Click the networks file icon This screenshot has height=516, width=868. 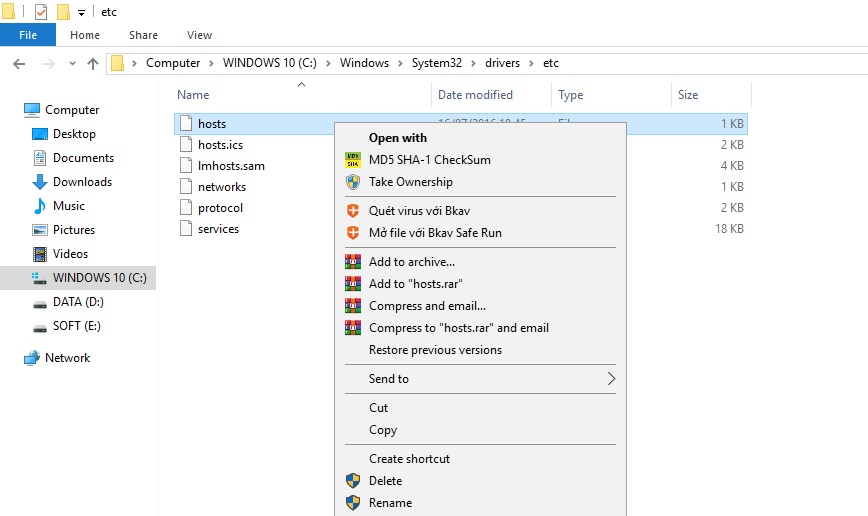click(x=186, y=187)
